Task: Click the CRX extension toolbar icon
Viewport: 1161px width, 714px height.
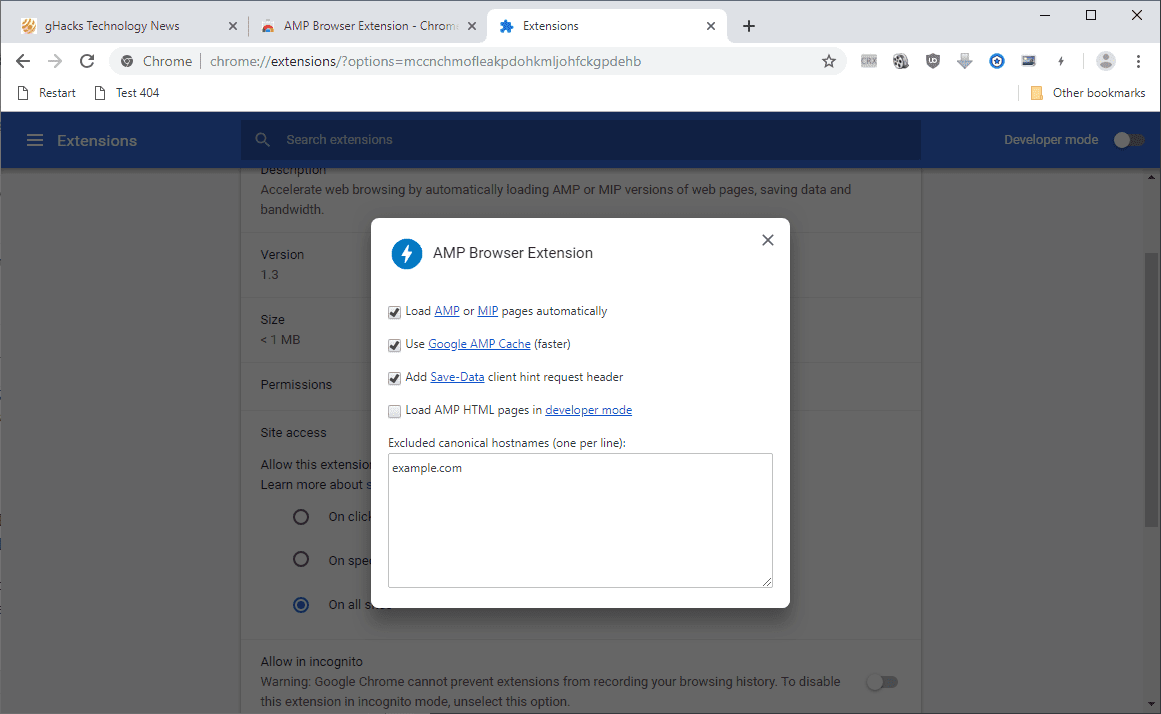Action: (x=869, y=61)
